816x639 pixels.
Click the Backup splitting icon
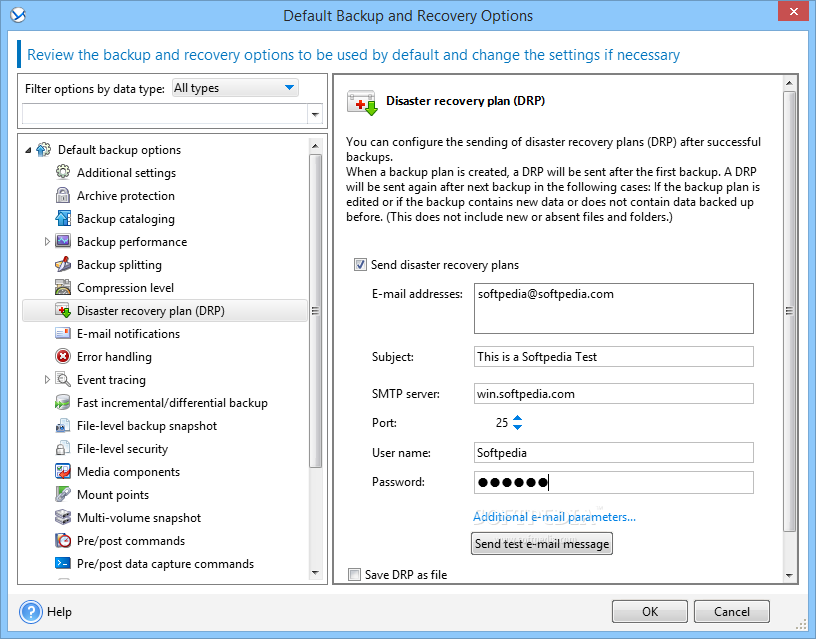point(63,264)
